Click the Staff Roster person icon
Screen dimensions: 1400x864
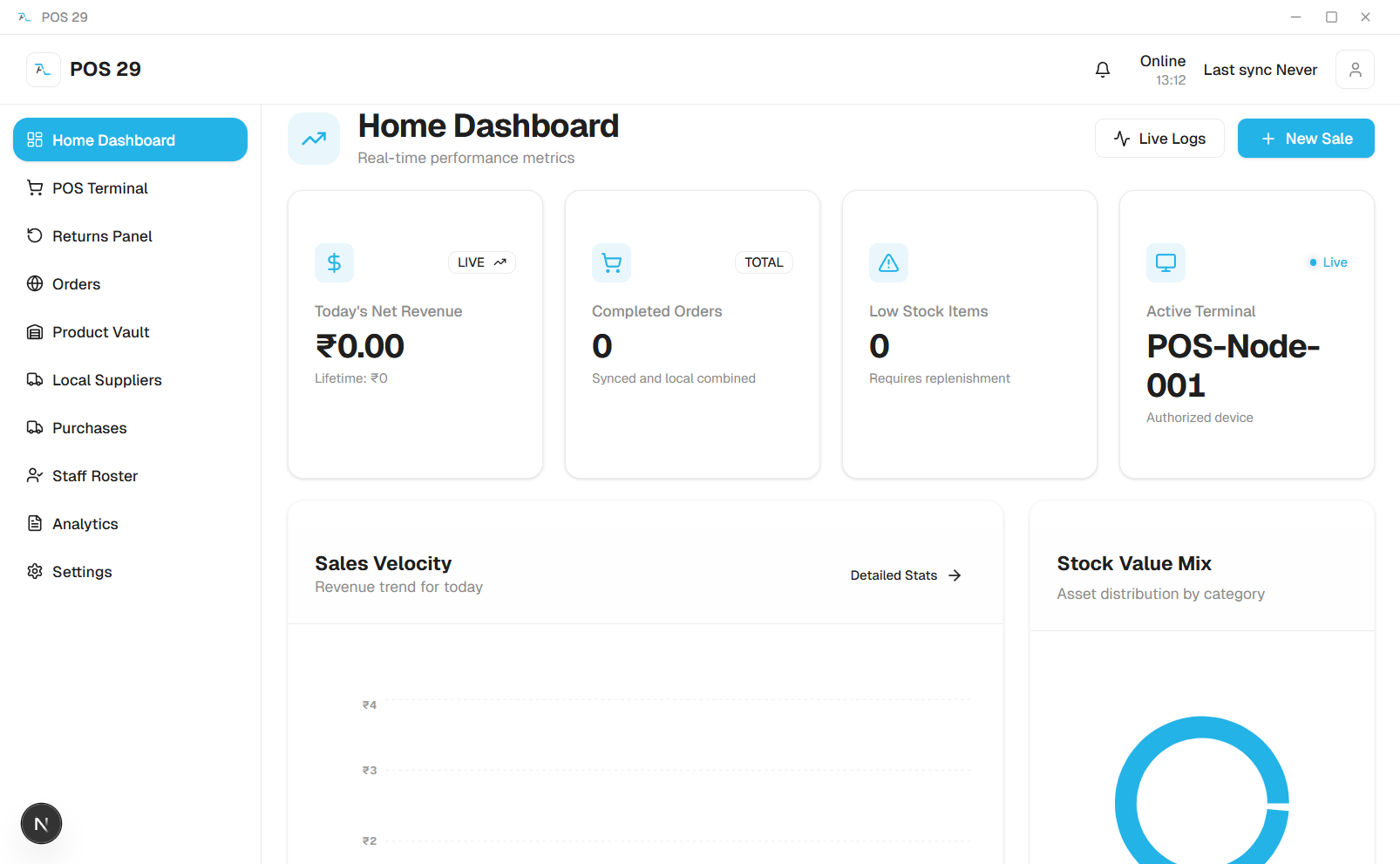35,475
